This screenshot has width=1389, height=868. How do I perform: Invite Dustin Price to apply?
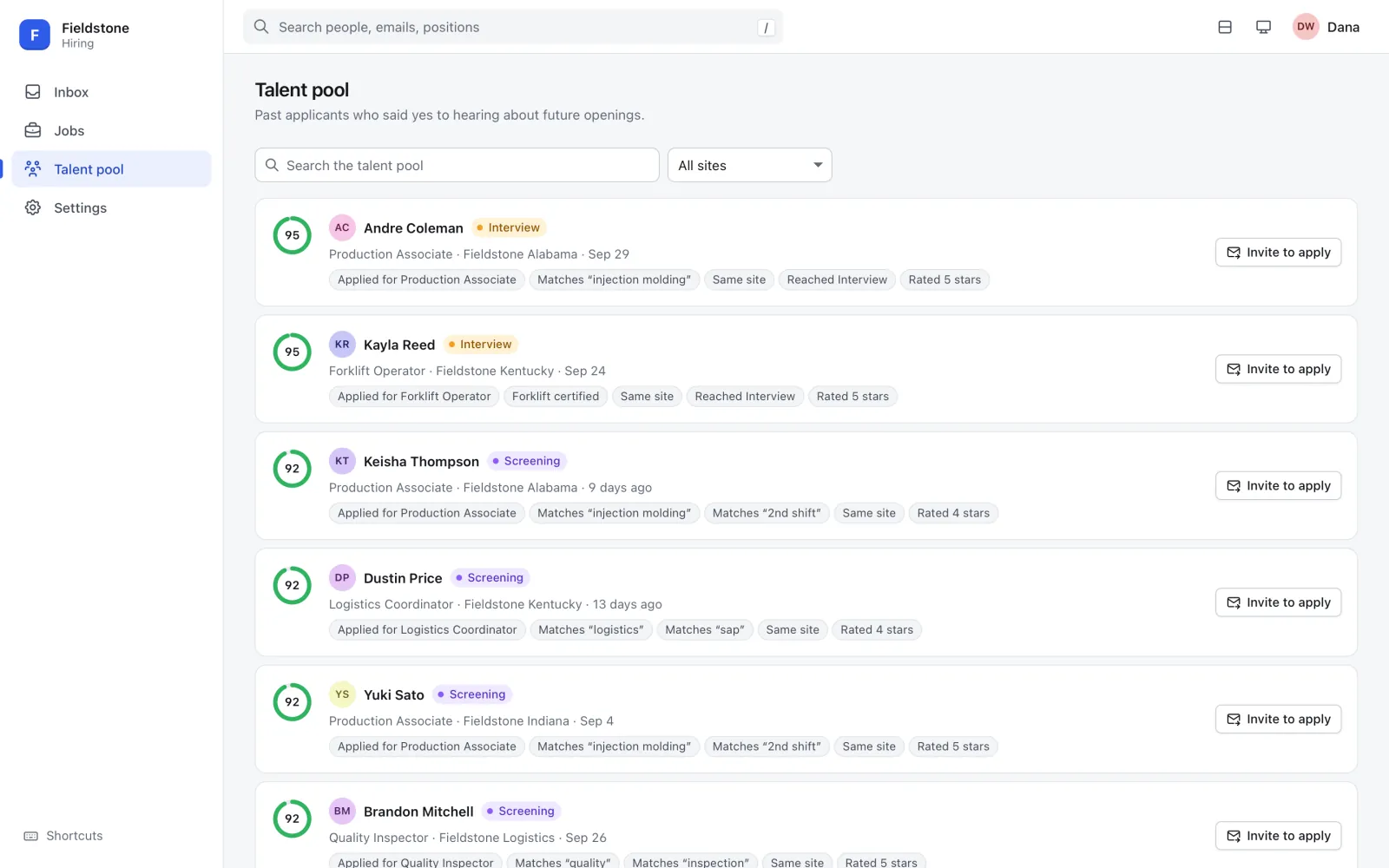pyautogui.click(x=1278, y=602)
